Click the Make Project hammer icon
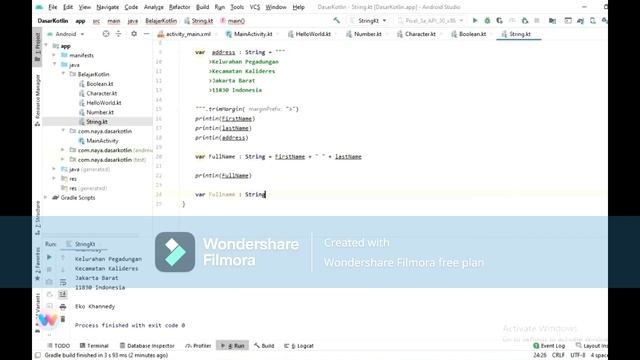Image resolution: width=640 pixels, height=360 pixels. pyautogui.click(x=336, y=20)
